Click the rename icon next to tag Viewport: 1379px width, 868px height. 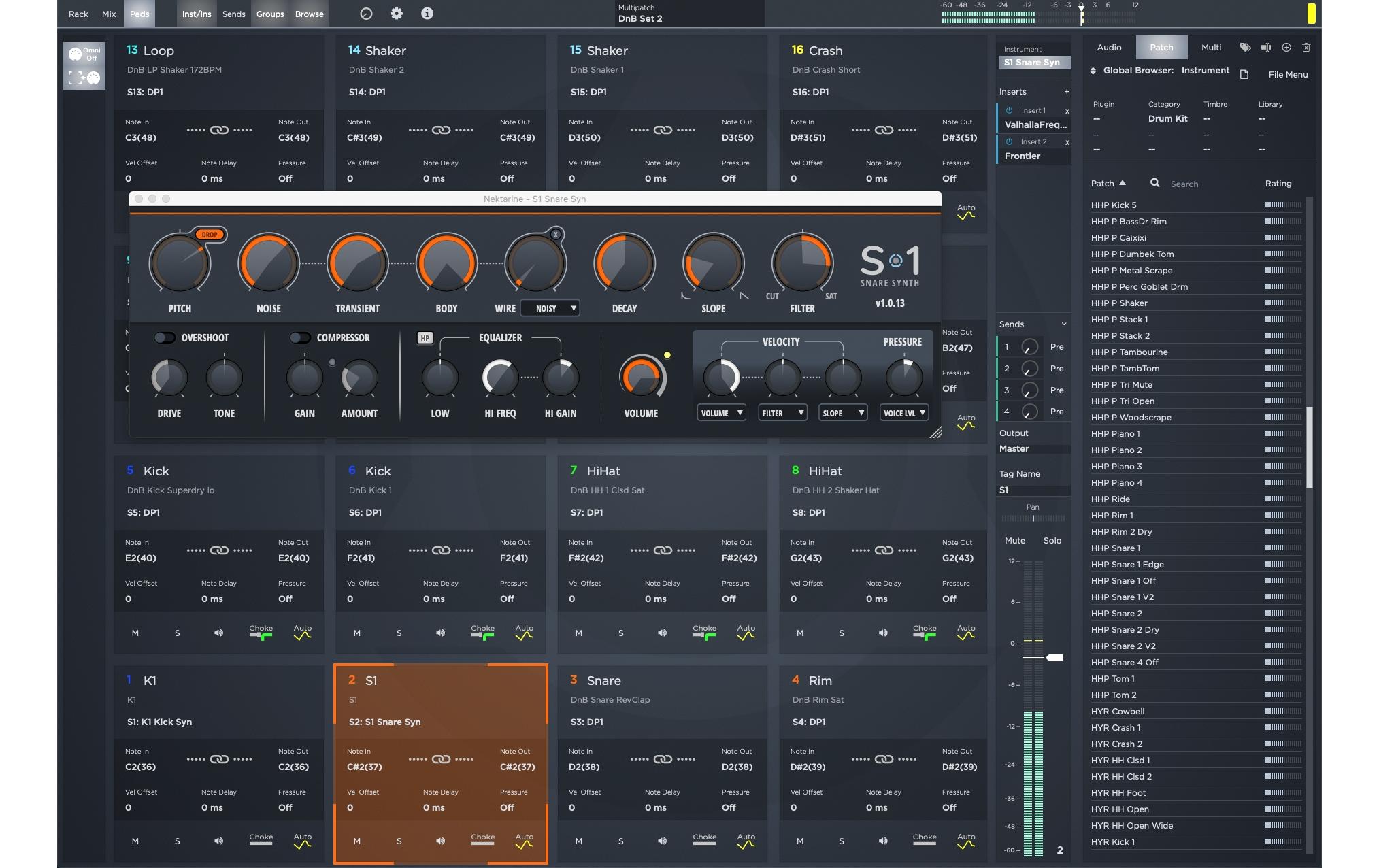pyautogui.click(x=1265, y=48)
